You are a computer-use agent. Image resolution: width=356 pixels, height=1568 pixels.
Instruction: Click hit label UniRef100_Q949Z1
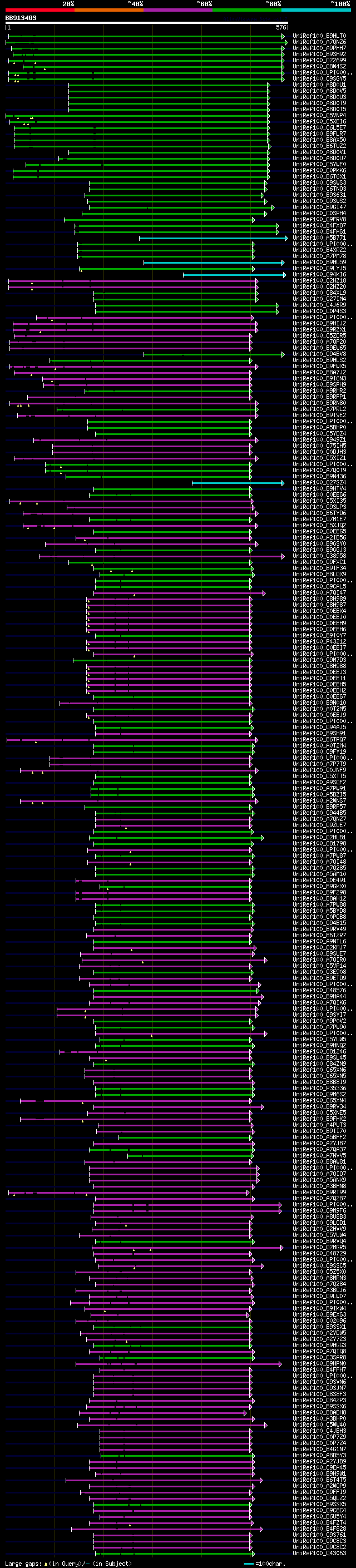click(319, 439)
